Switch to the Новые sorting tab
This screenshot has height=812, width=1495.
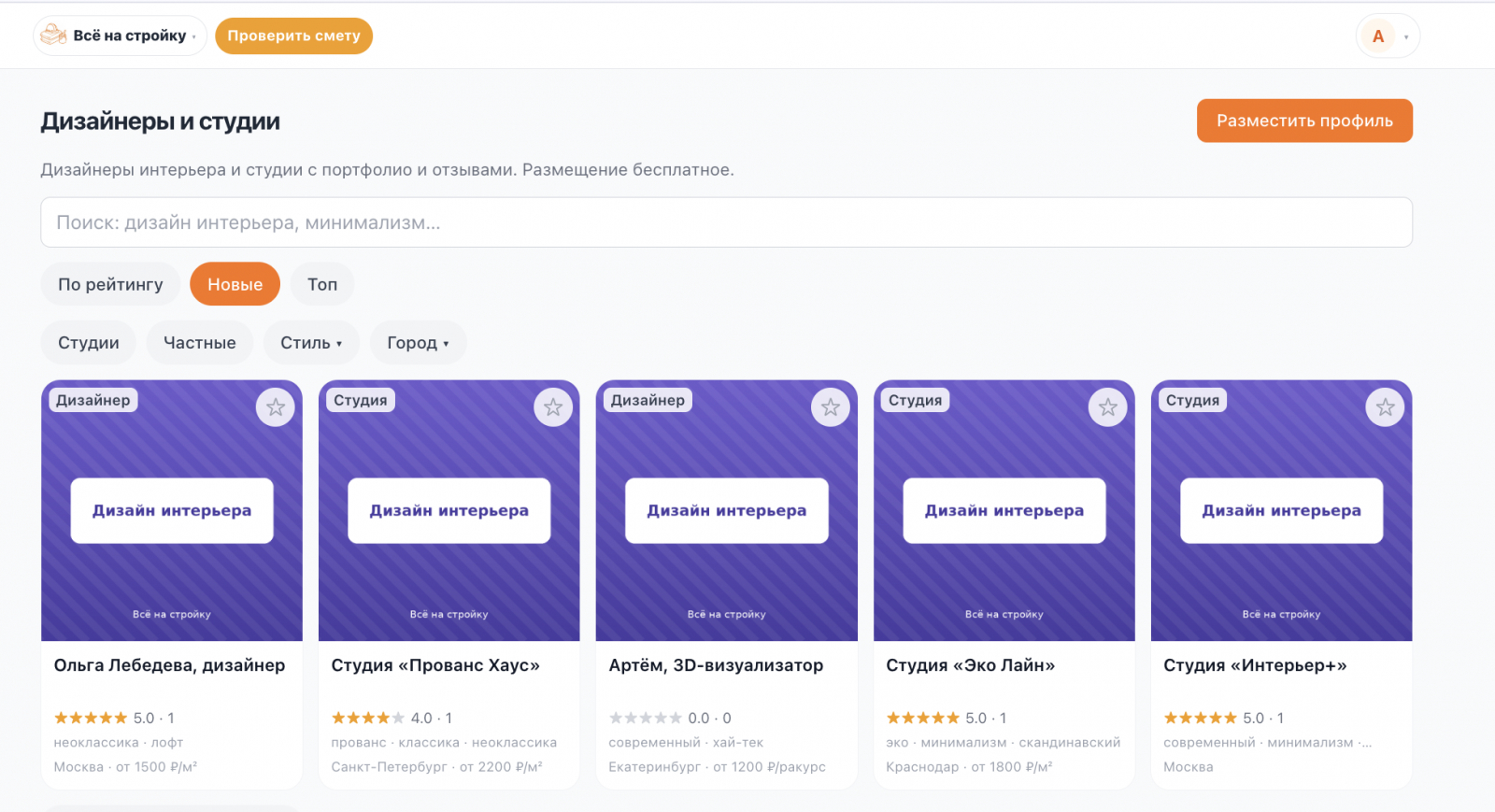tap(235, 284)
